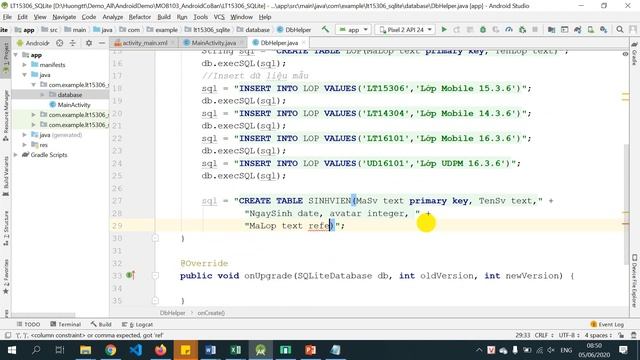This screenshot has height=360, width=640.
Task: Open the File menu
Action: 7,17
